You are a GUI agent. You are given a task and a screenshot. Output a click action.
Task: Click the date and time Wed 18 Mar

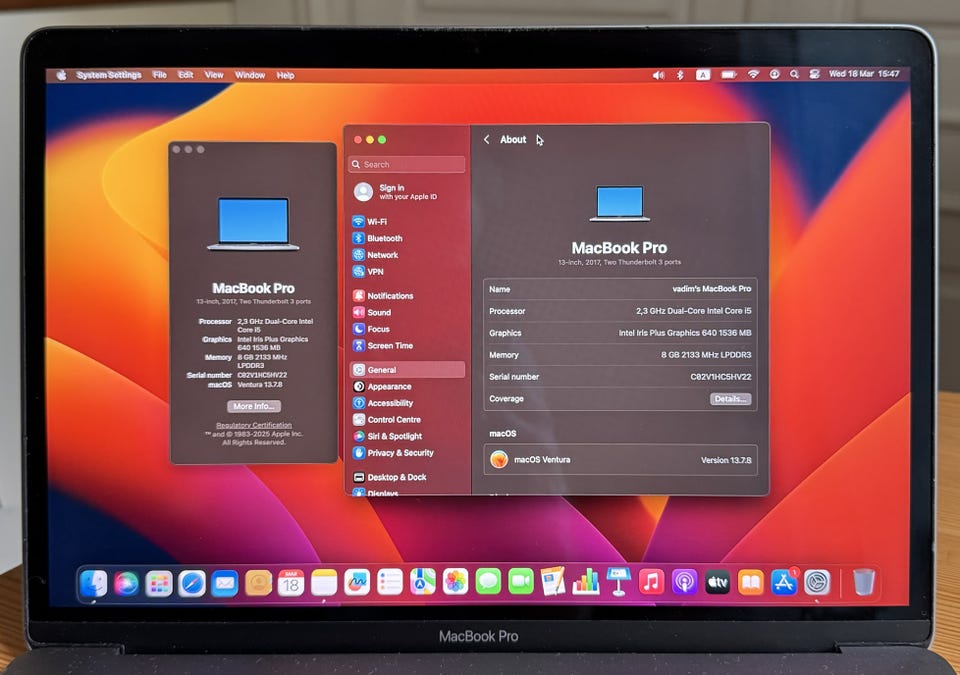pyautogui.click(x=863, y=74)
